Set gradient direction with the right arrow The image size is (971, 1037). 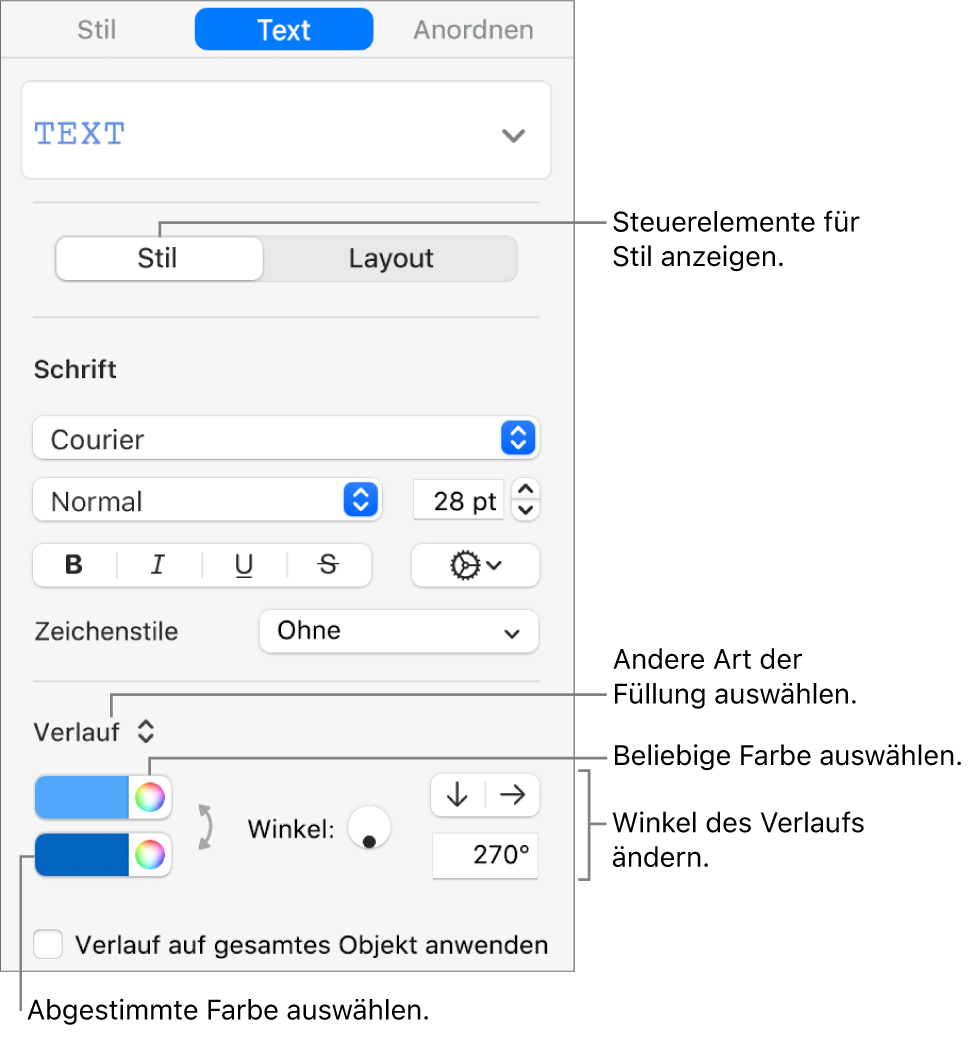[513, 795]
